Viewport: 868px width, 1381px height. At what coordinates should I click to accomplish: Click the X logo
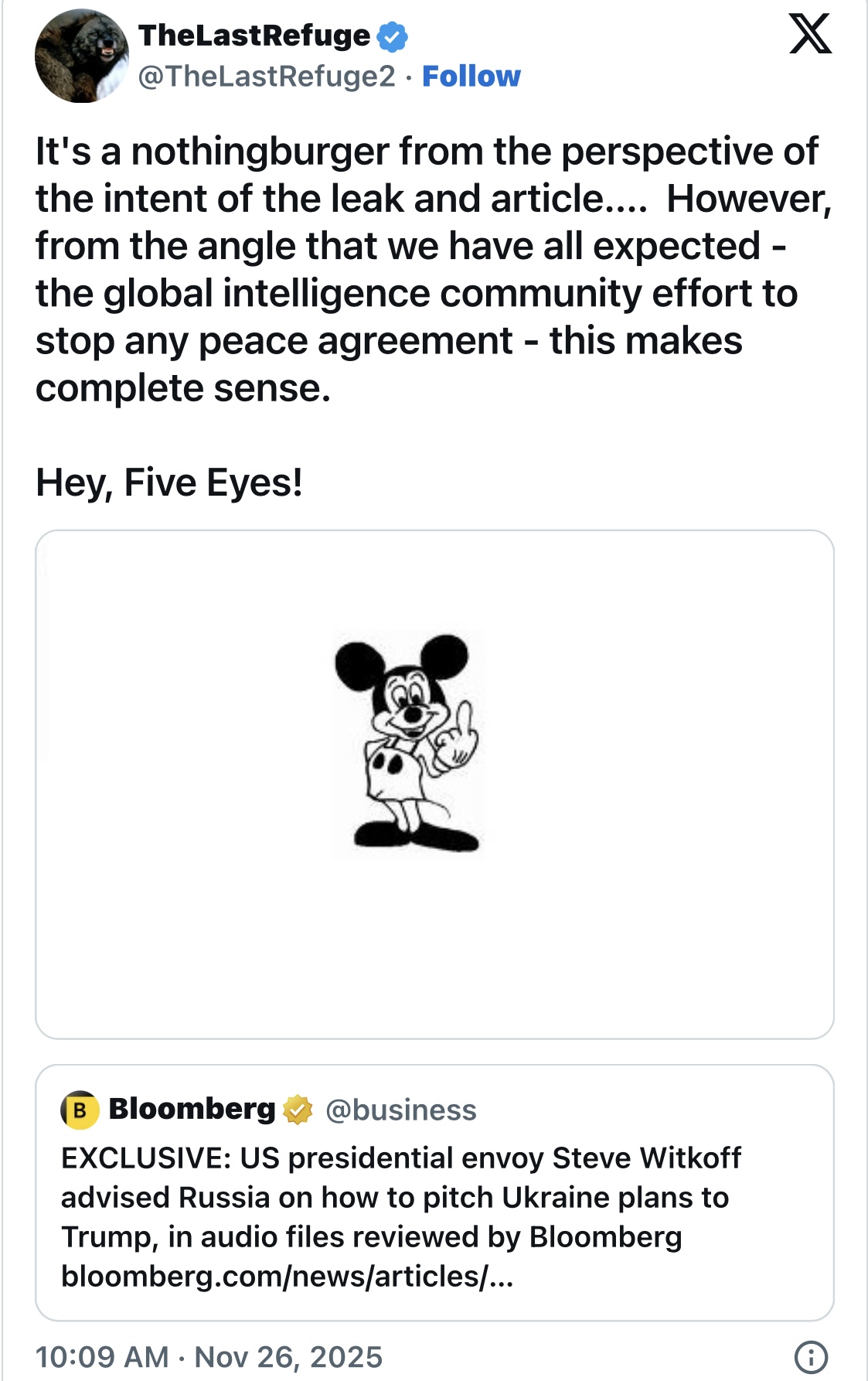coord(810,34)
